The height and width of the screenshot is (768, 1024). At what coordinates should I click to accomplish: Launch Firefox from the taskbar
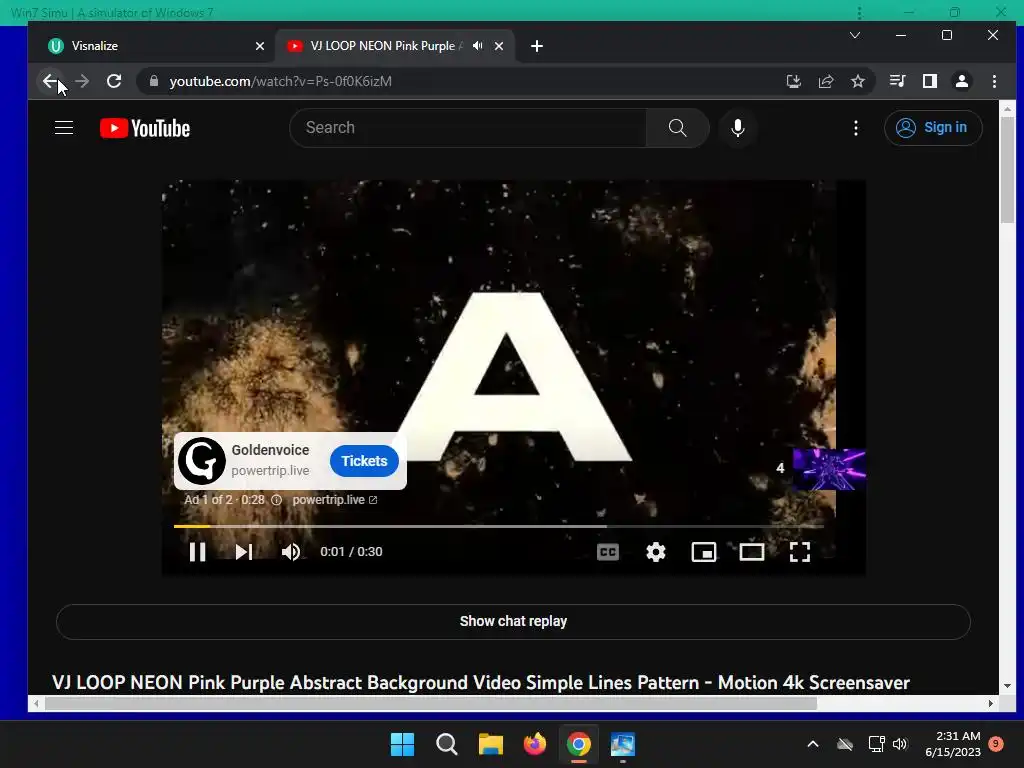(535, 744)
